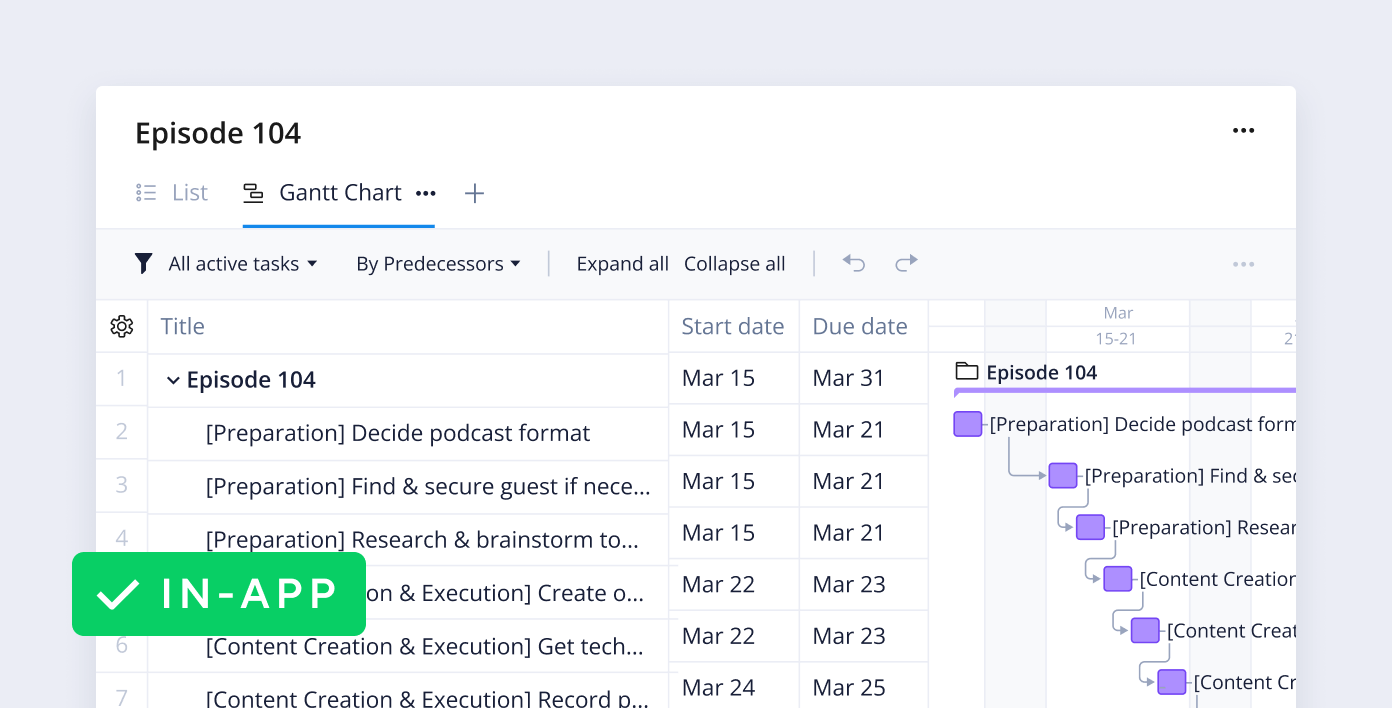Collapse the Episode 104 row chevron
The height and width of the screenshot is (708, 1392).
[173, 380]
